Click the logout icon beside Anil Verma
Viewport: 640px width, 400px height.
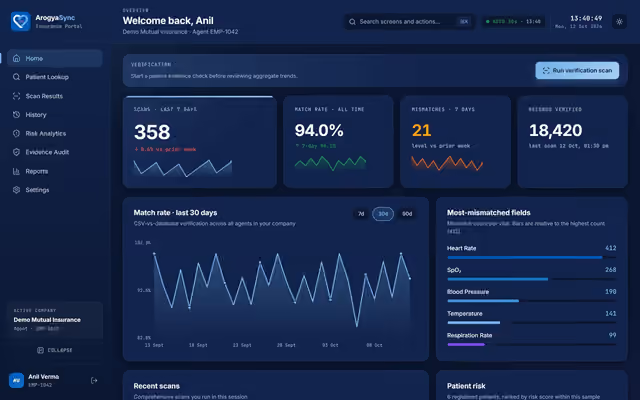pyautogui.click(x=94, y=380)
